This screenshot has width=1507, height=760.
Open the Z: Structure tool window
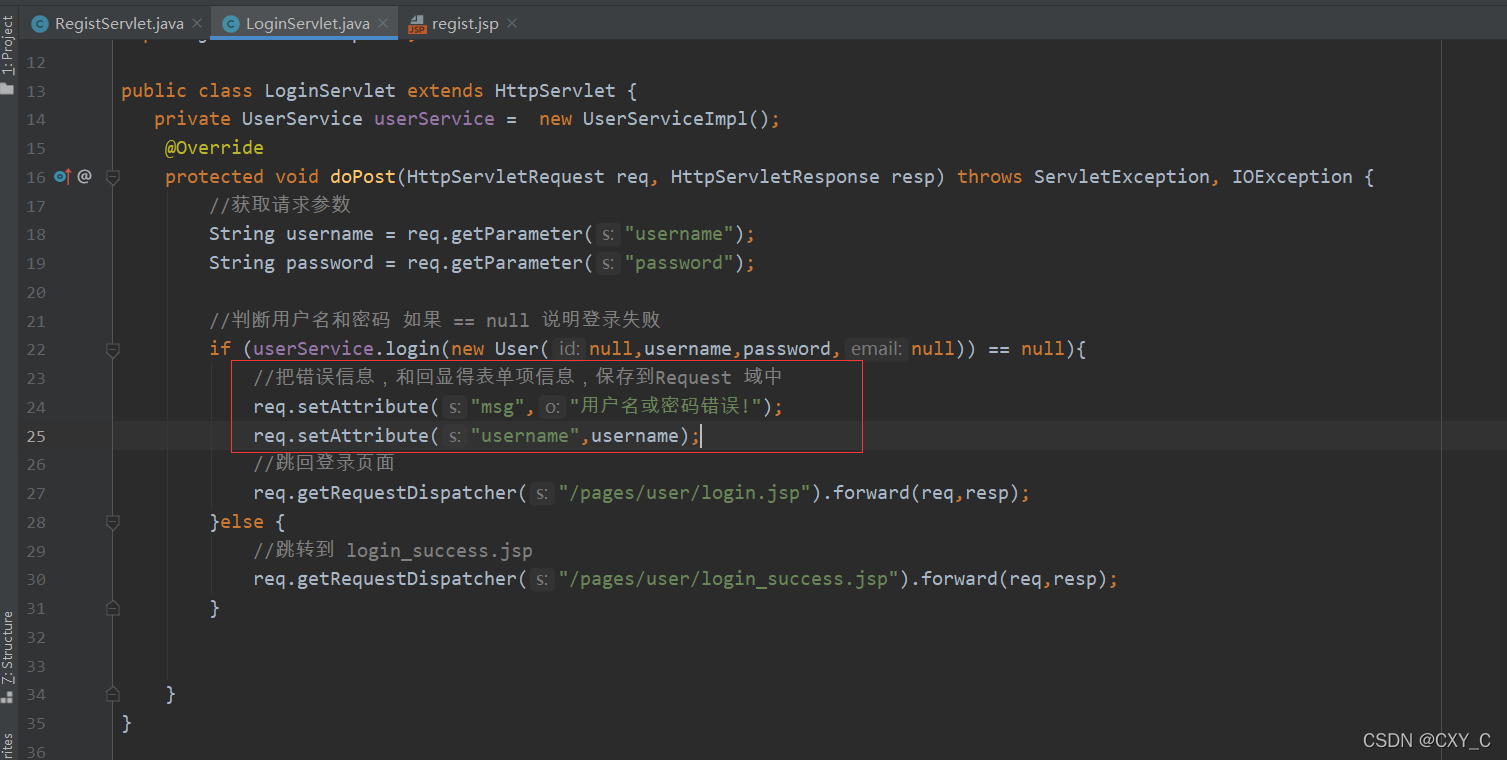(x=8, y=647)
